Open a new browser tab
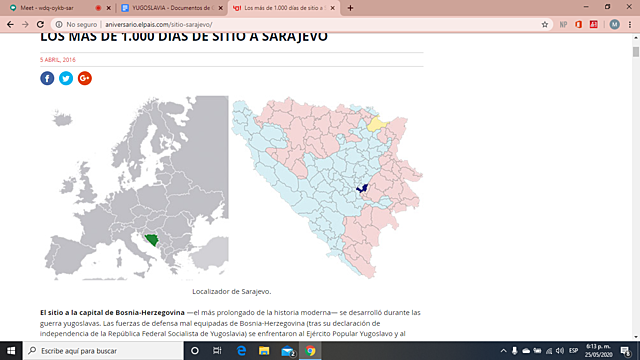The width and height of the screenshot is (640, 360). pyautogui.click(x=350, y=8)
